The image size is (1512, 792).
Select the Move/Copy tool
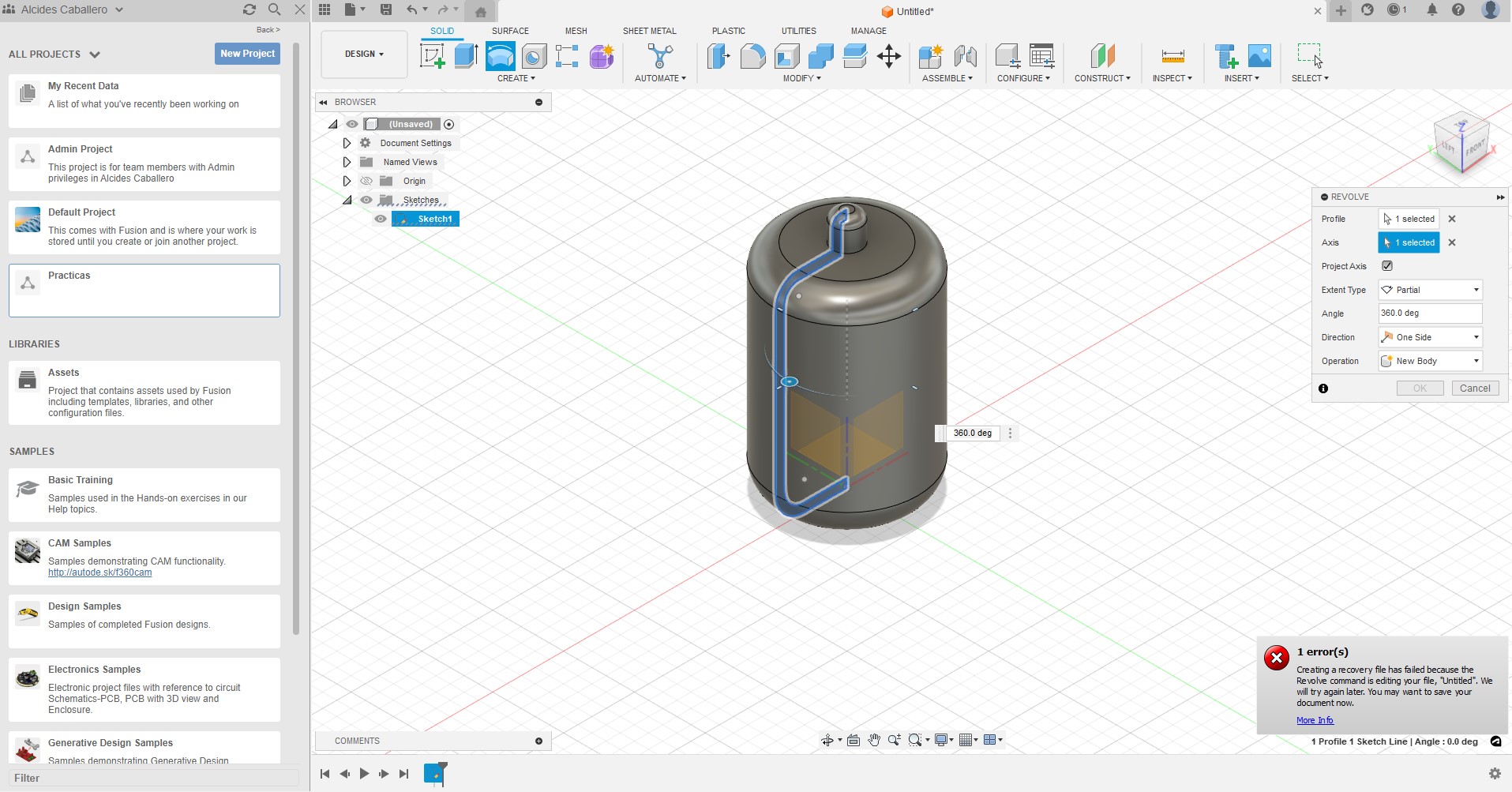click(889, 56)
